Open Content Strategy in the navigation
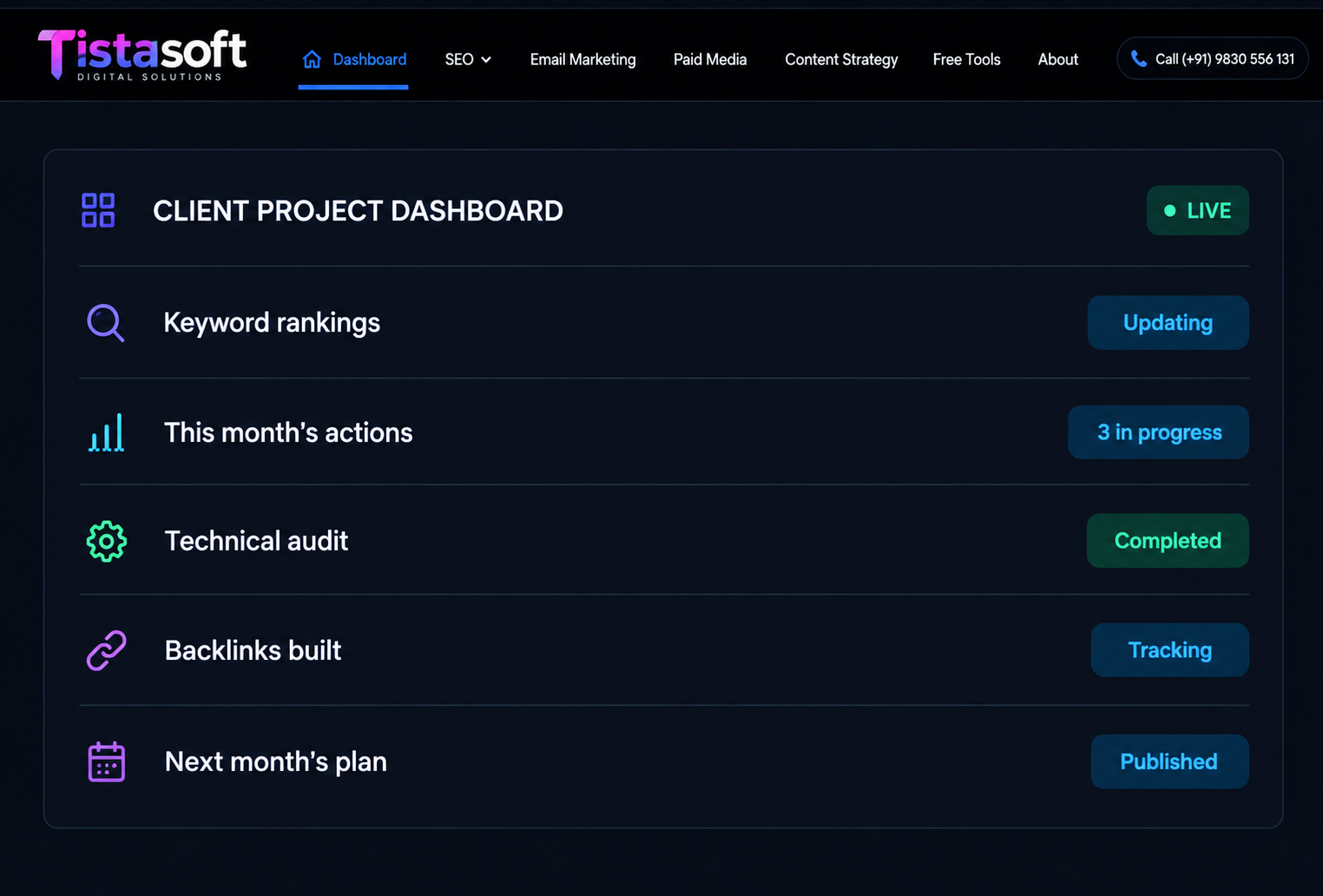 [x=841, y=59]
